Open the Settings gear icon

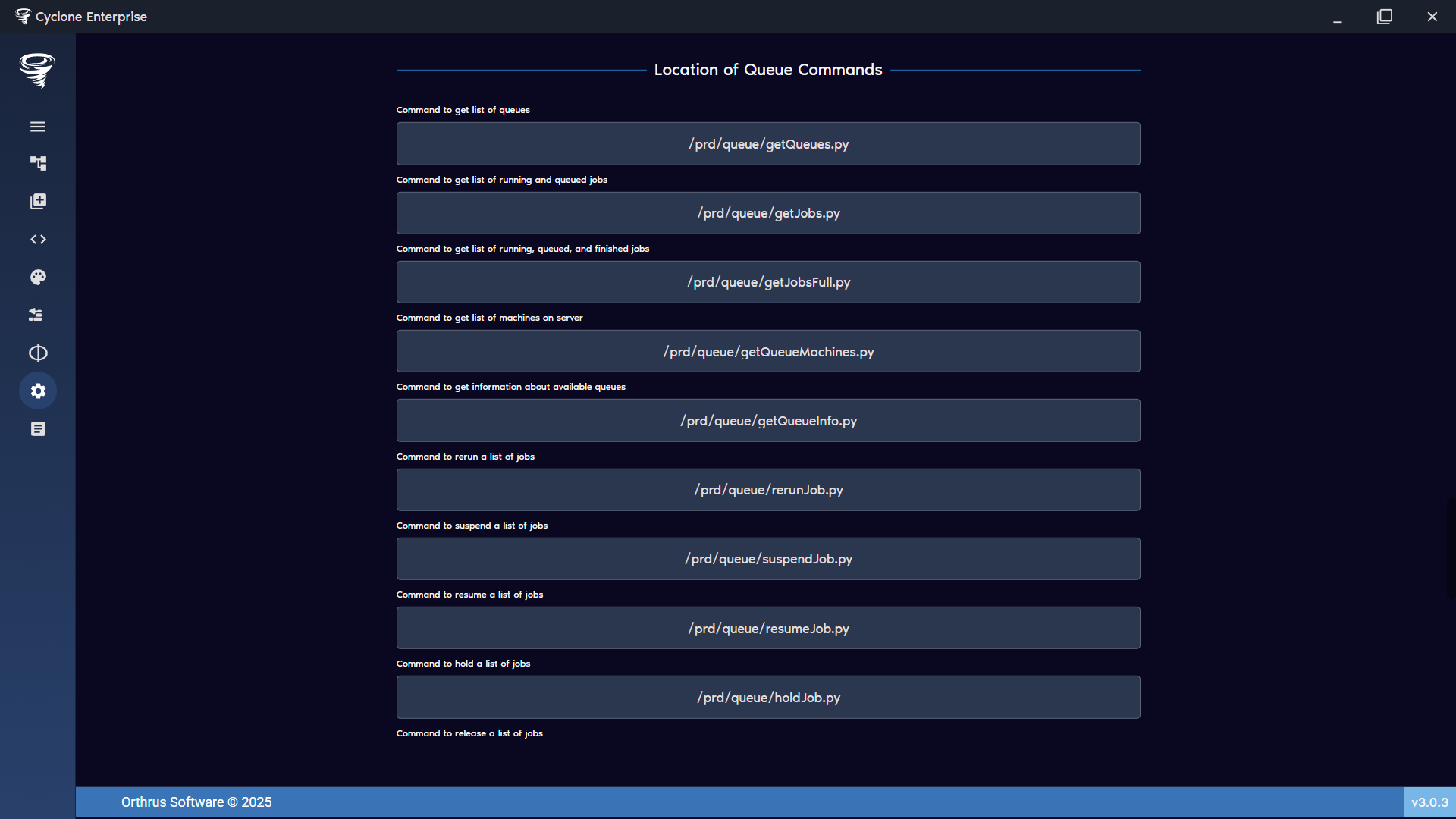tap(38, 391)
